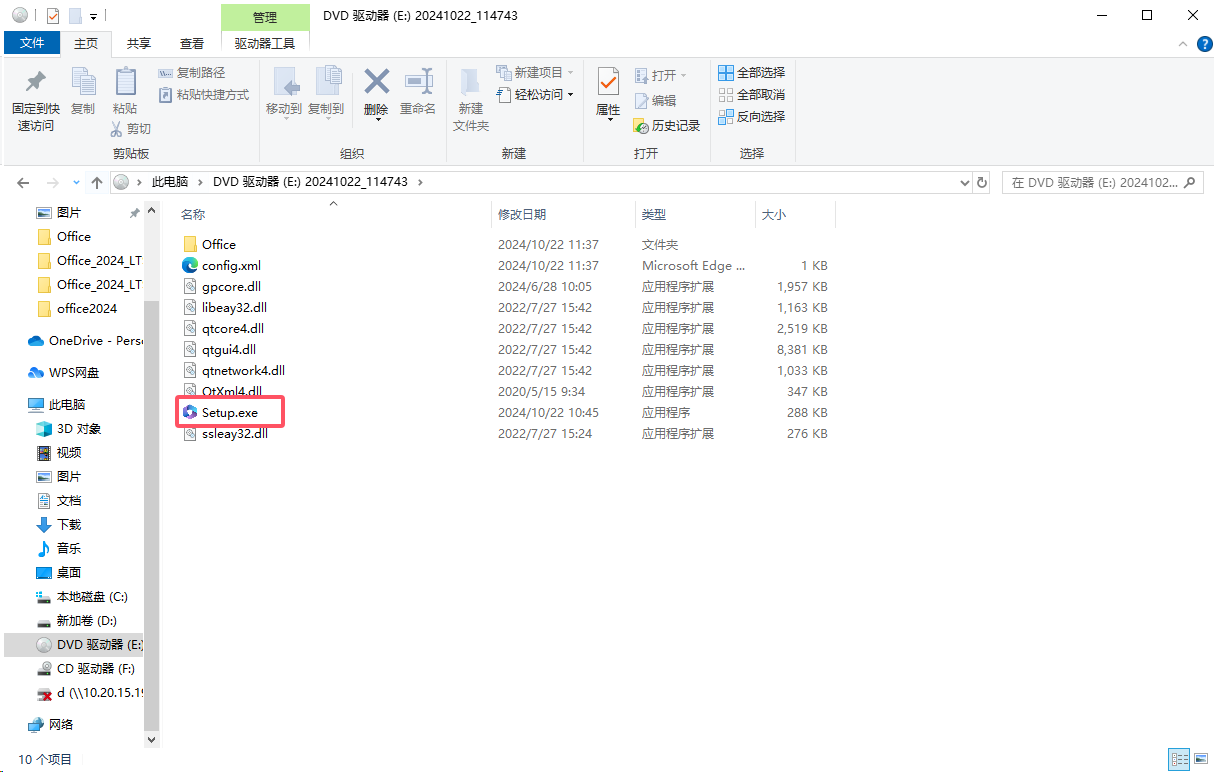
Task: Click the search box for DVD drive
Action: pyautogui.click(x=1095, y=183)
